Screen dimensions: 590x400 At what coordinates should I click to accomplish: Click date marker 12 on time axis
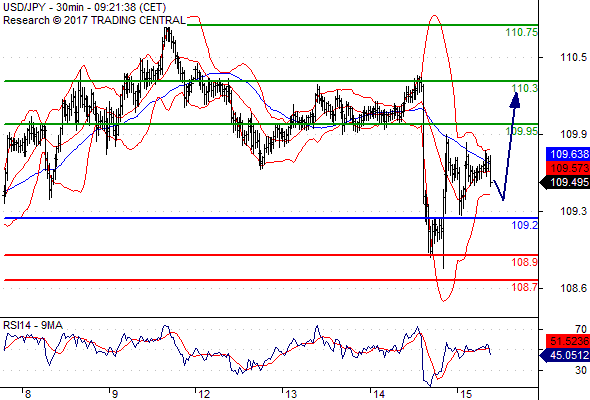click(204, 394)
